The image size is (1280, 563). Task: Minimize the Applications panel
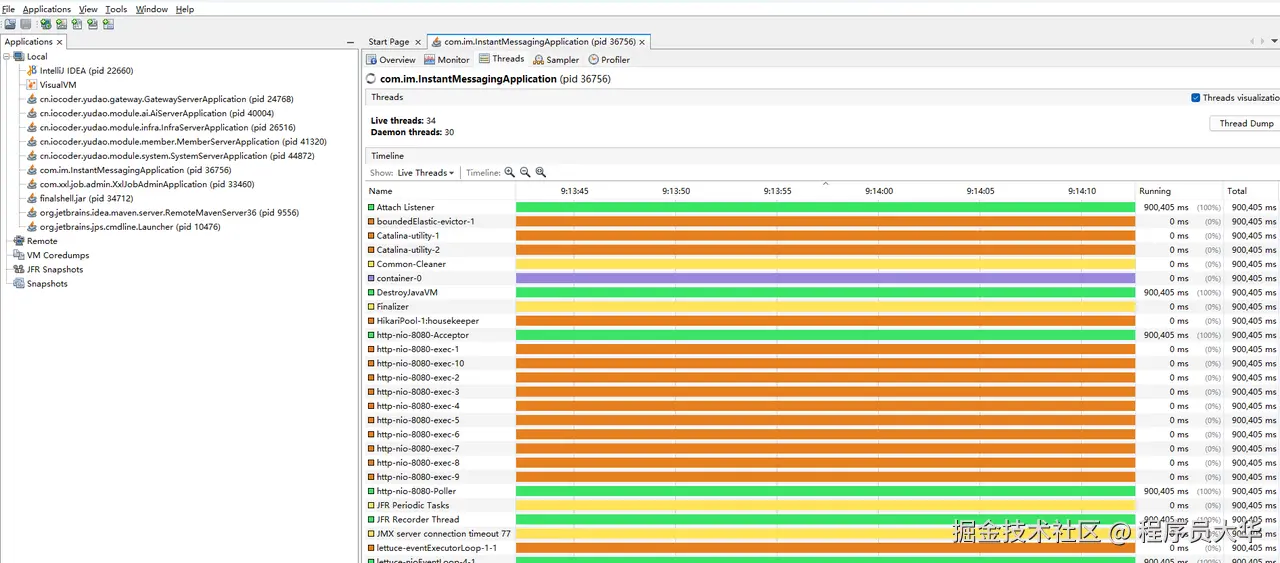coord(351,42)
